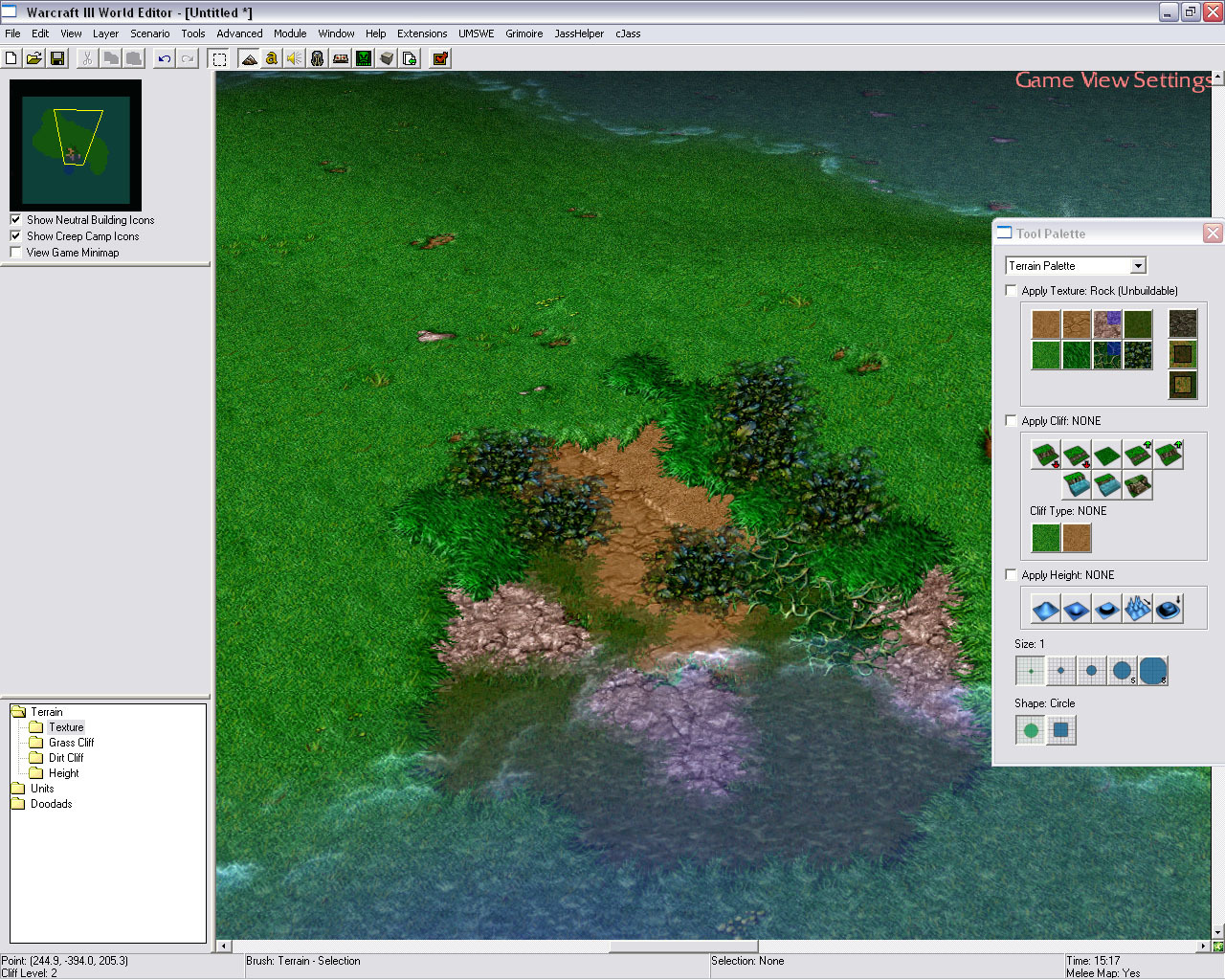Viewport: 1225px width, 980px height.
Task: Set brush shape to Square
Action: pyautogui.click(x=1061, y=730)
